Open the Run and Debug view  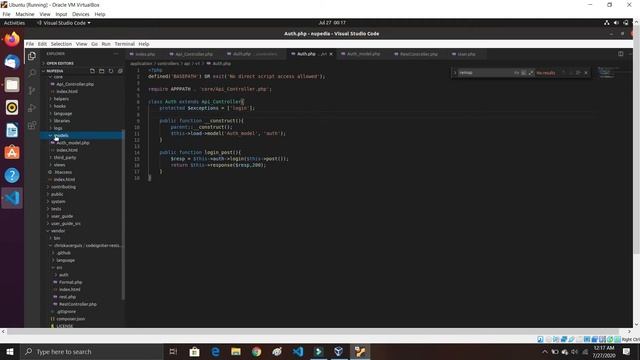pos(32,108)
